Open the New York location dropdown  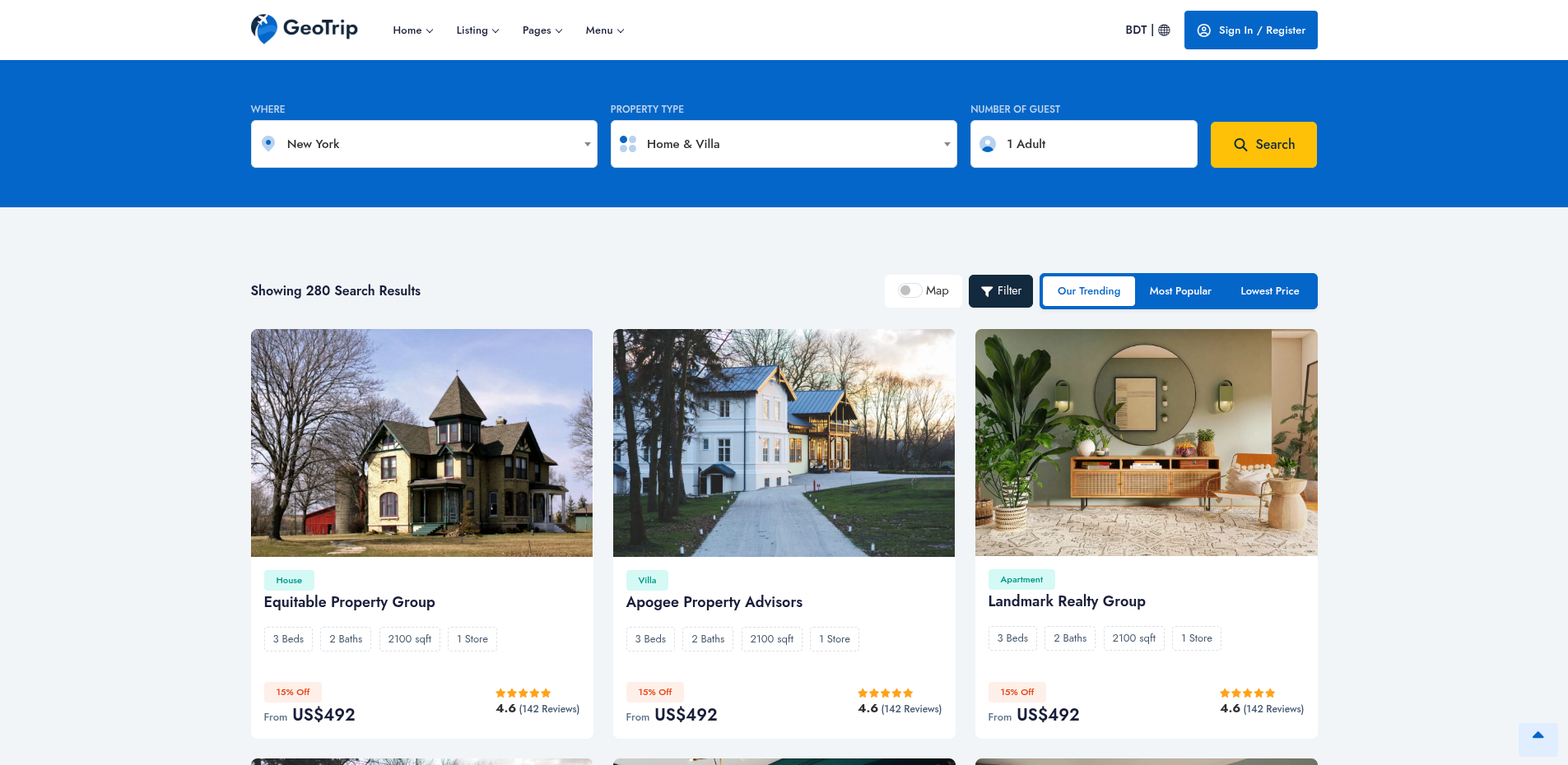[x=424, y=144]
